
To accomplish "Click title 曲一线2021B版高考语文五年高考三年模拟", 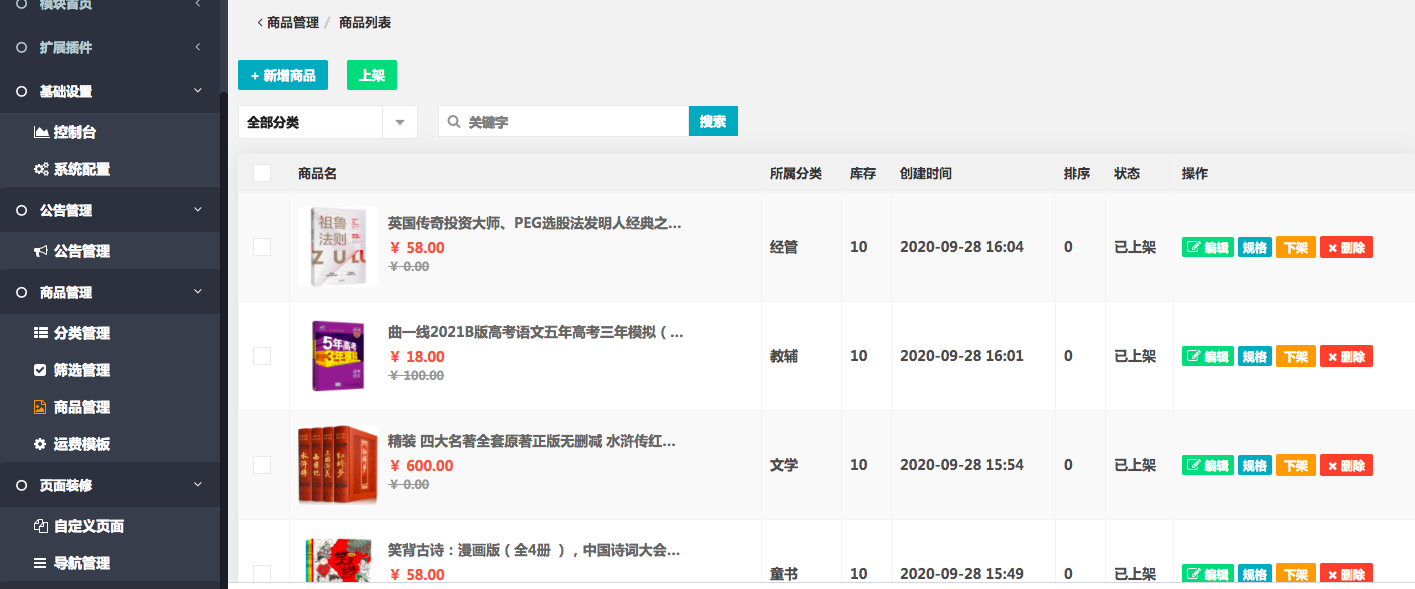I will (x=536, y=332).
